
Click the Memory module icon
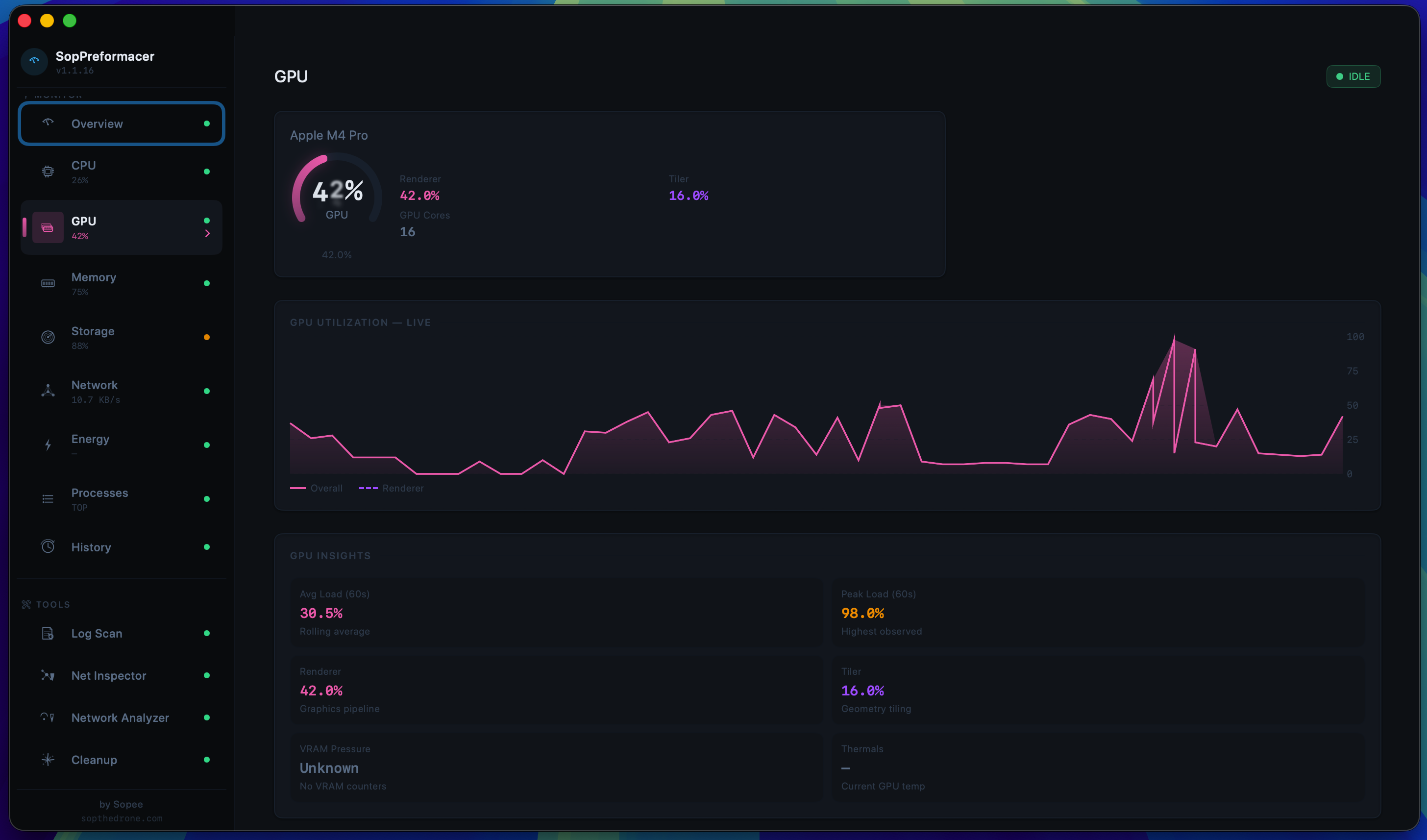[x=48, y=284]
